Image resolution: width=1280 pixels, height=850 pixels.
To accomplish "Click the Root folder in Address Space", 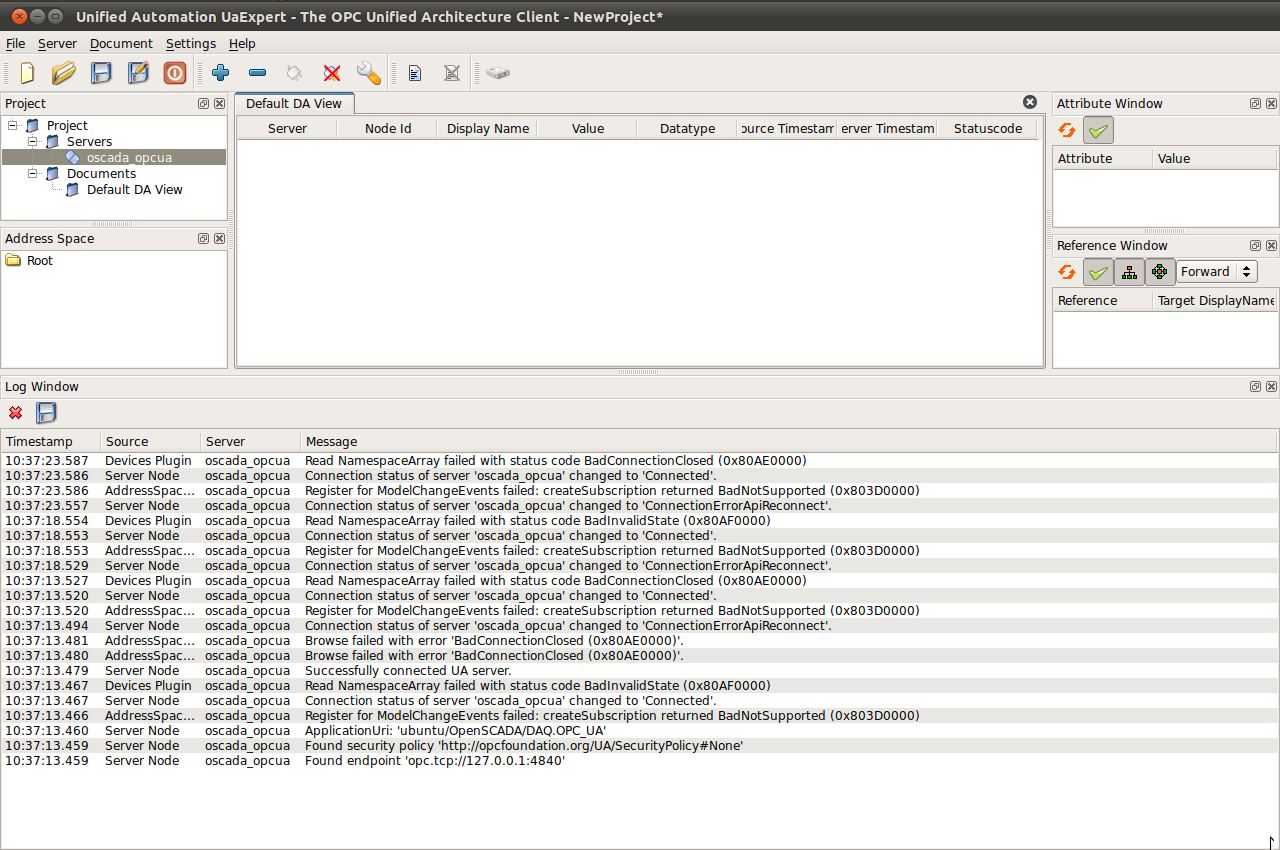I will (39, 260).
